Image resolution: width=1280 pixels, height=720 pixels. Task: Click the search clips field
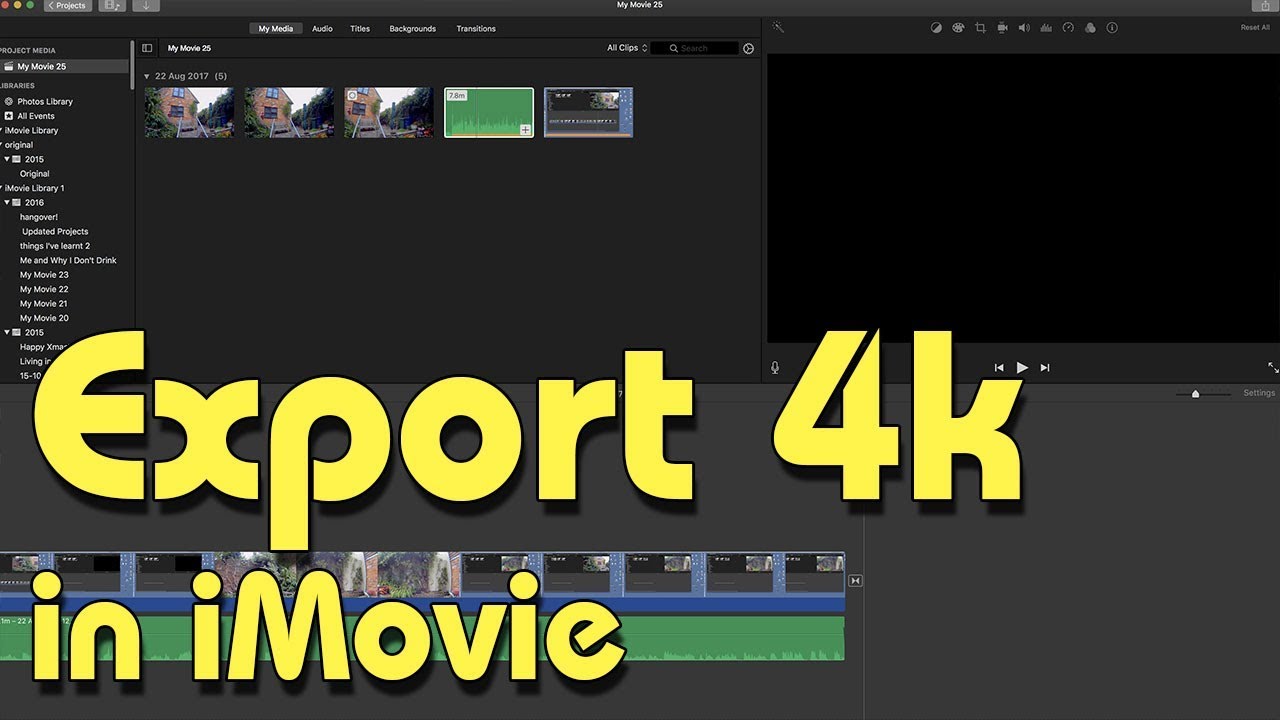[x=695, y=48]
